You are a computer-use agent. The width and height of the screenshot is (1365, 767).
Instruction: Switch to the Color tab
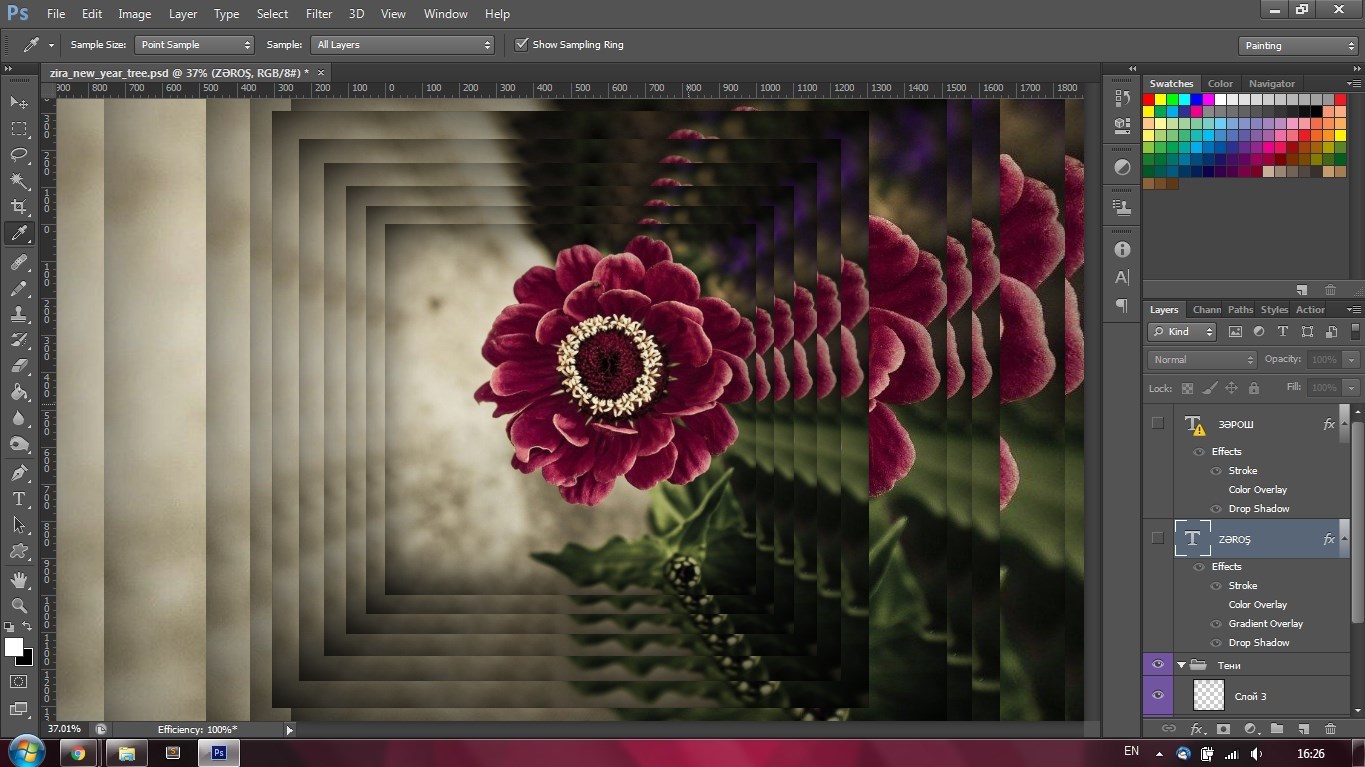coord(1220,84)
